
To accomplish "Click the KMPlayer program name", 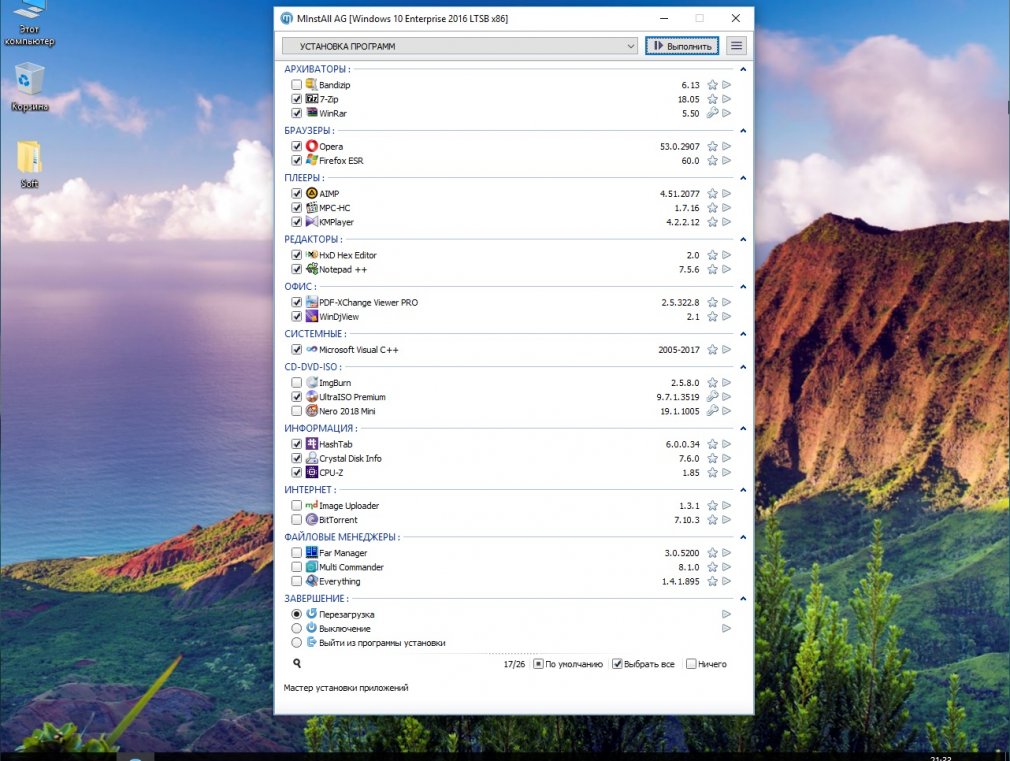I will pos(336,222).
